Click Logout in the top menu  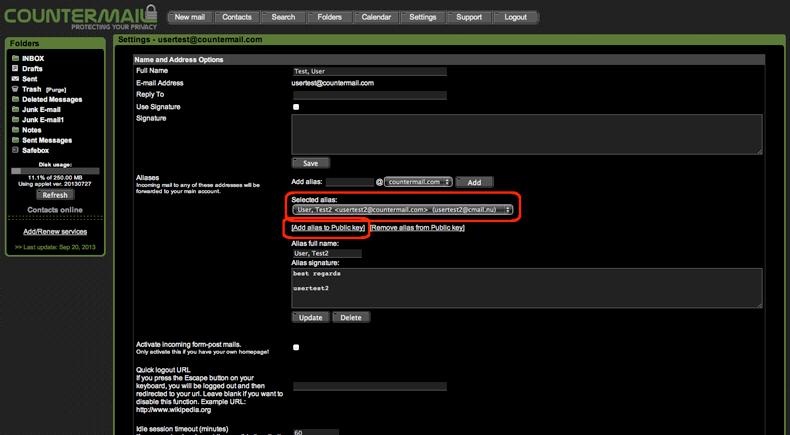[x=515, y=17]
